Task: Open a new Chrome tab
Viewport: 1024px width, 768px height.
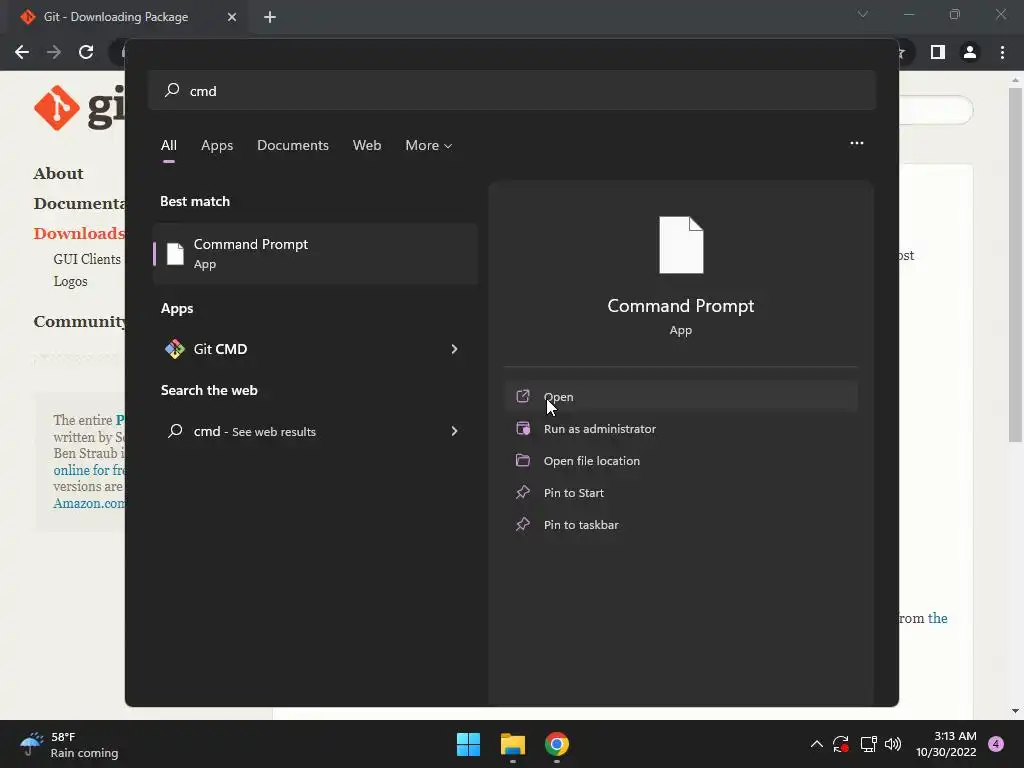Action: coord(270,17)
